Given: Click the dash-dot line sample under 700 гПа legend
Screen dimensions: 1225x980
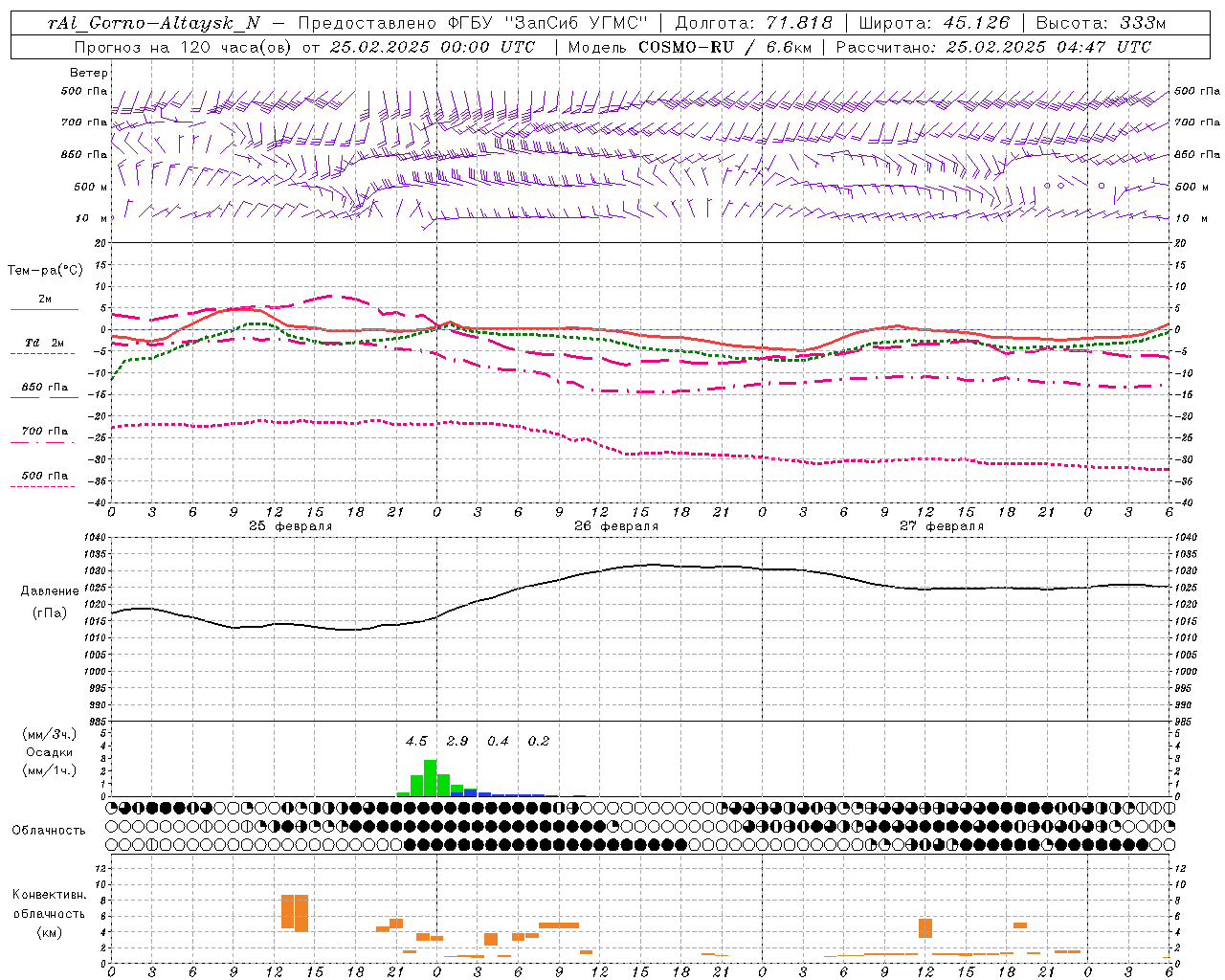Looking at the screenshot, I should point(42,442).
